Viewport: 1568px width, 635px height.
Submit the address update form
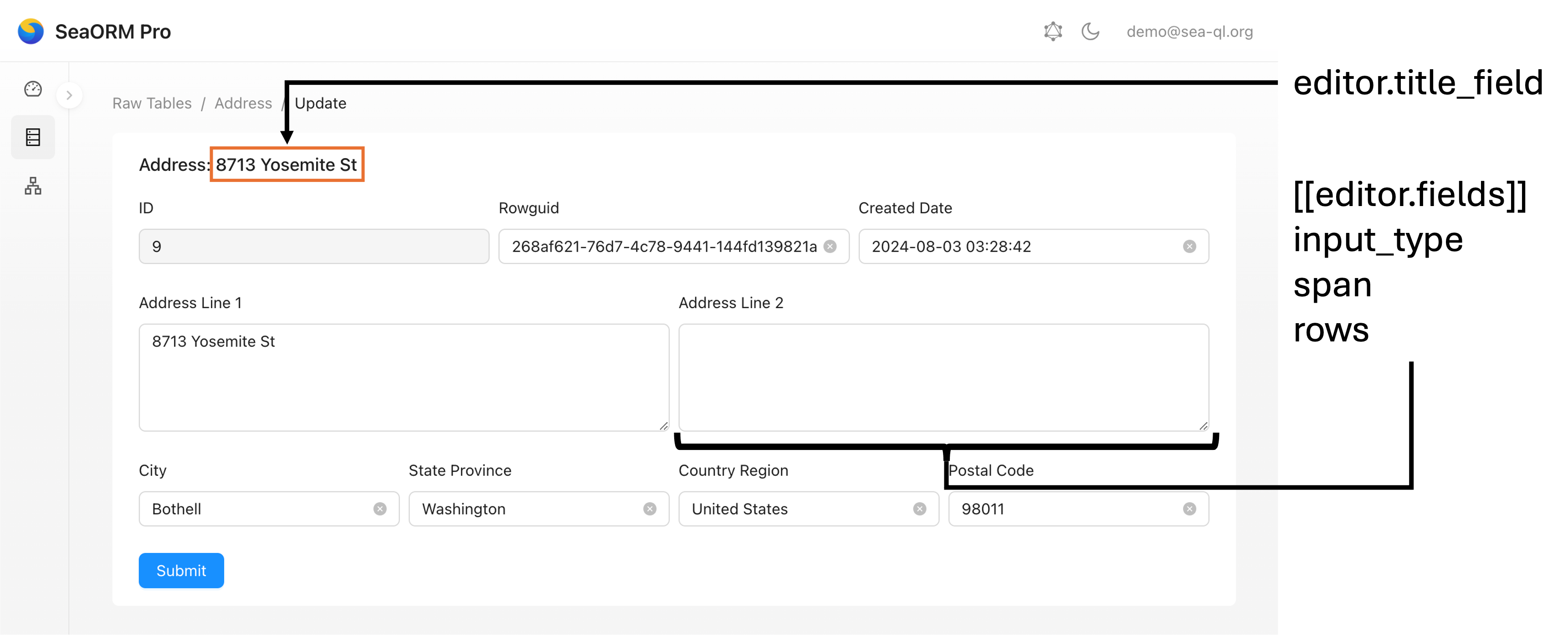[x=181, y=570]
